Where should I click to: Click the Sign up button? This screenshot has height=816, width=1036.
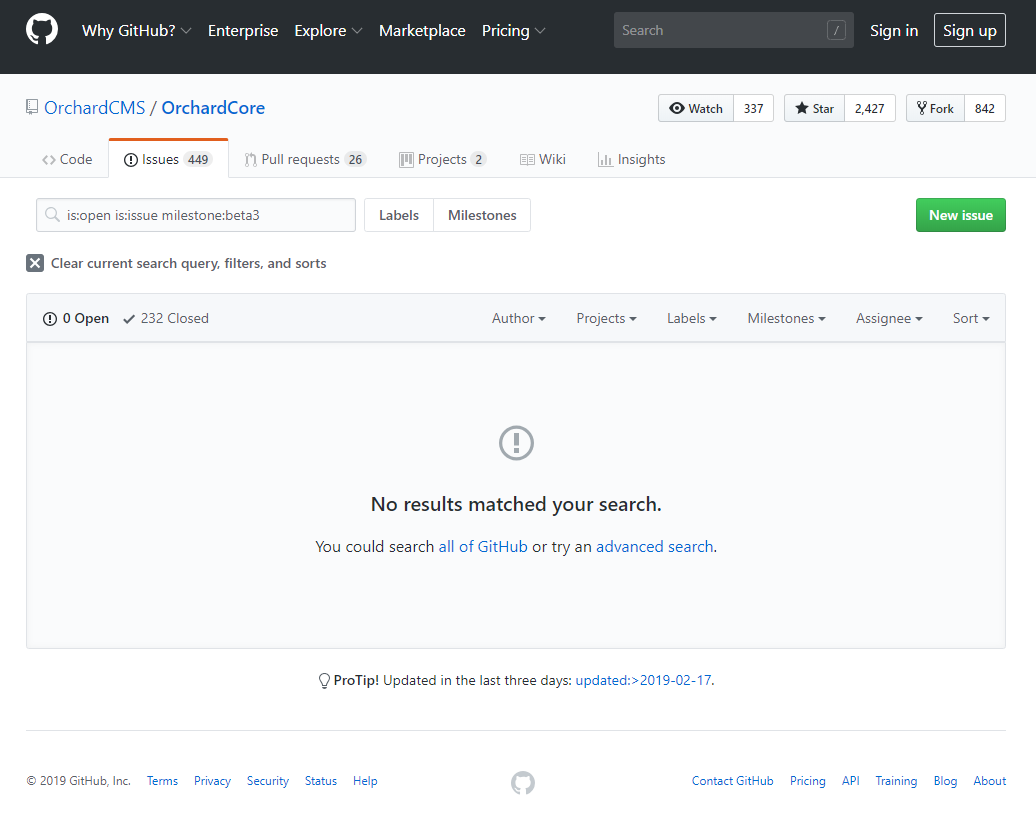tap(969, 30)
